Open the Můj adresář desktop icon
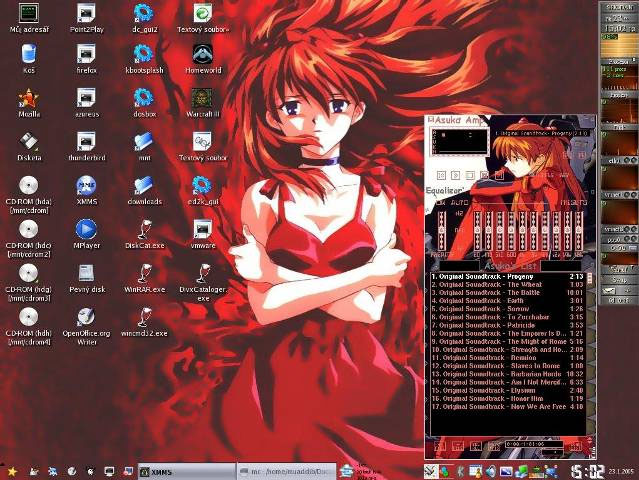This screenshot has height=480, width=639. [x=29, y=18]
